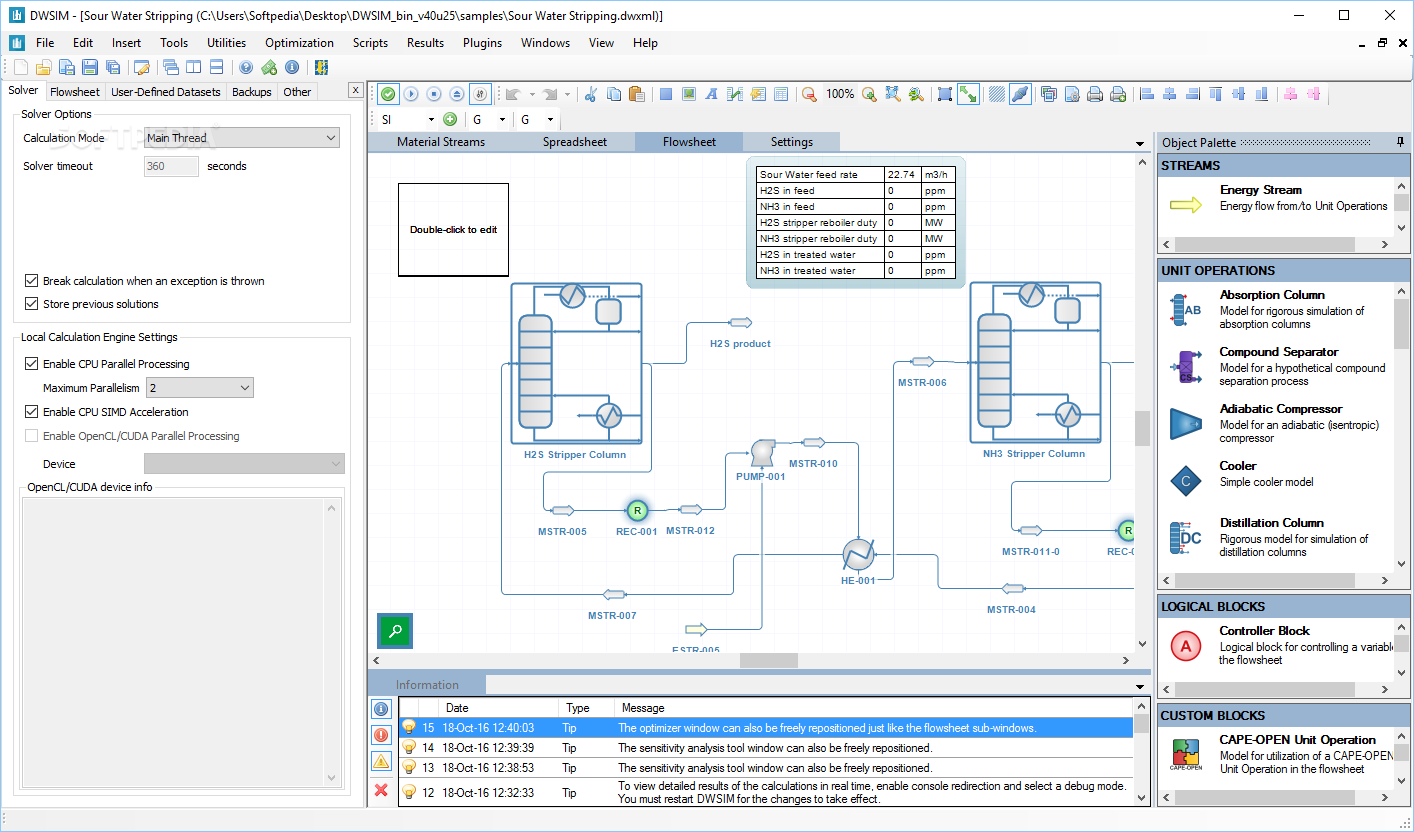This screenshot has height=832, width=1414.
Task: Toggle Break calculation when exception is thrown
Action: [32, 281]
